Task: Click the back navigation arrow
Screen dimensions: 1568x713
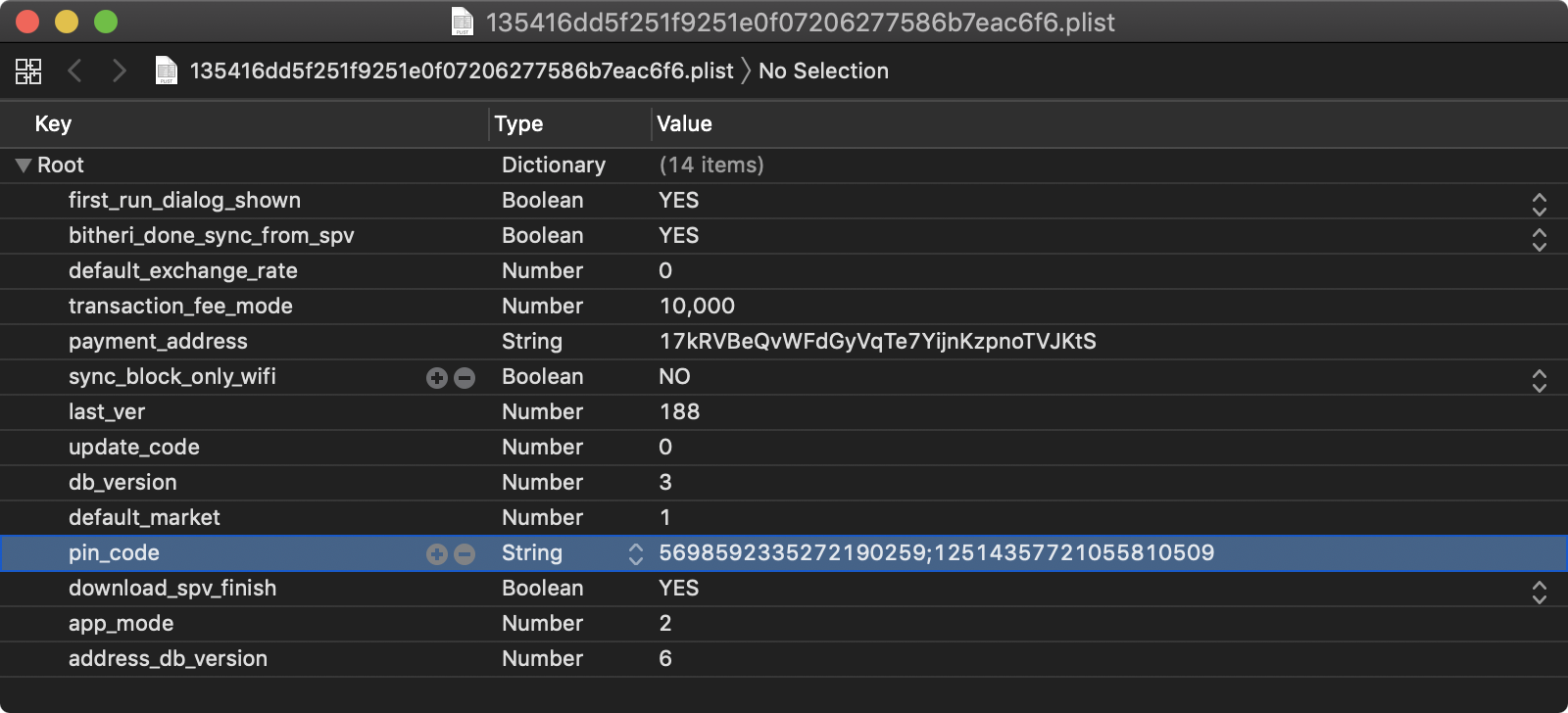Action: pyautogui.click(x=75, y=71)
